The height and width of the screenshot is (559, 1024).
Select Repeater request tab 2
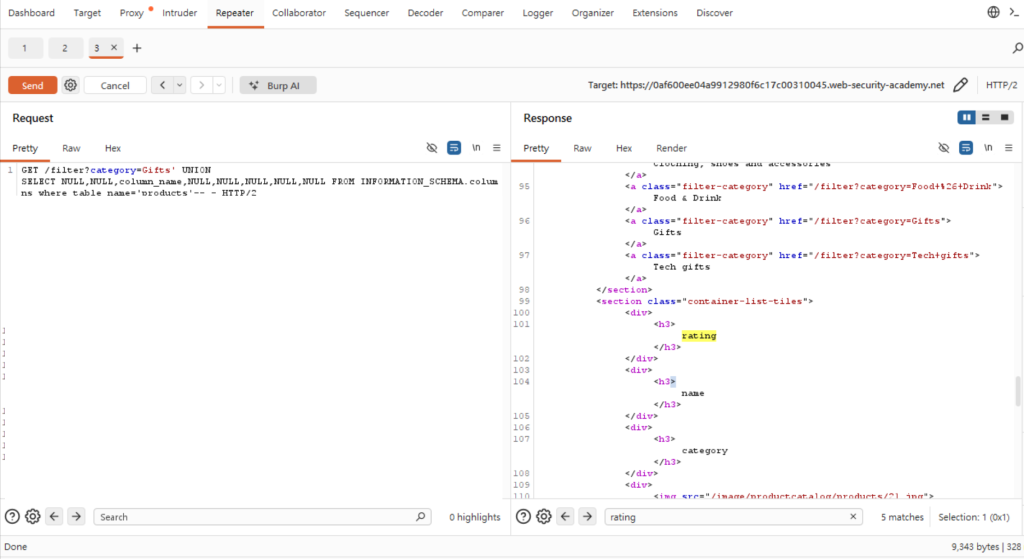point(65,48)
